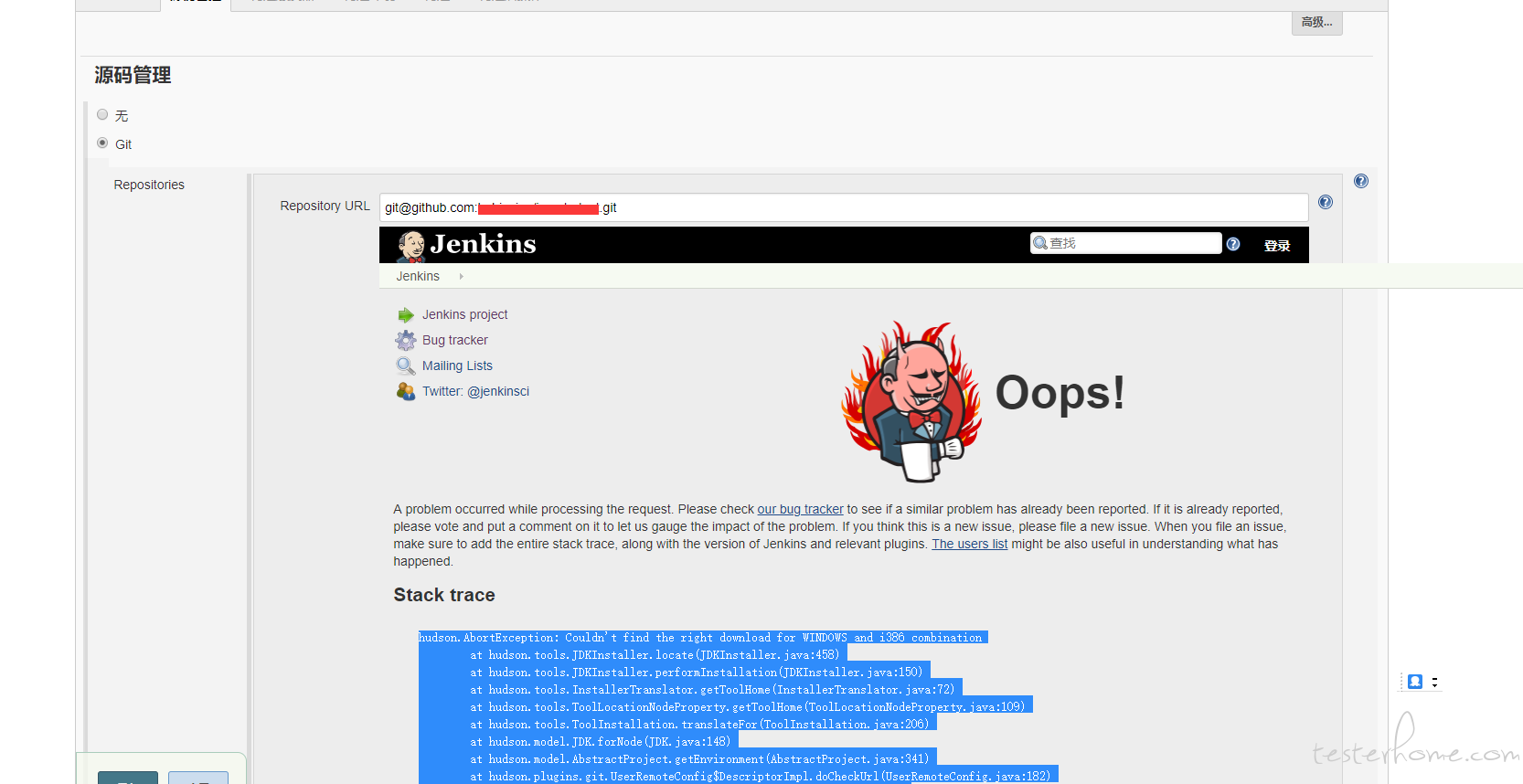The image size is (1523, 784).
Task: Click the 登录 login link in header
Action: click(1277, 246)
